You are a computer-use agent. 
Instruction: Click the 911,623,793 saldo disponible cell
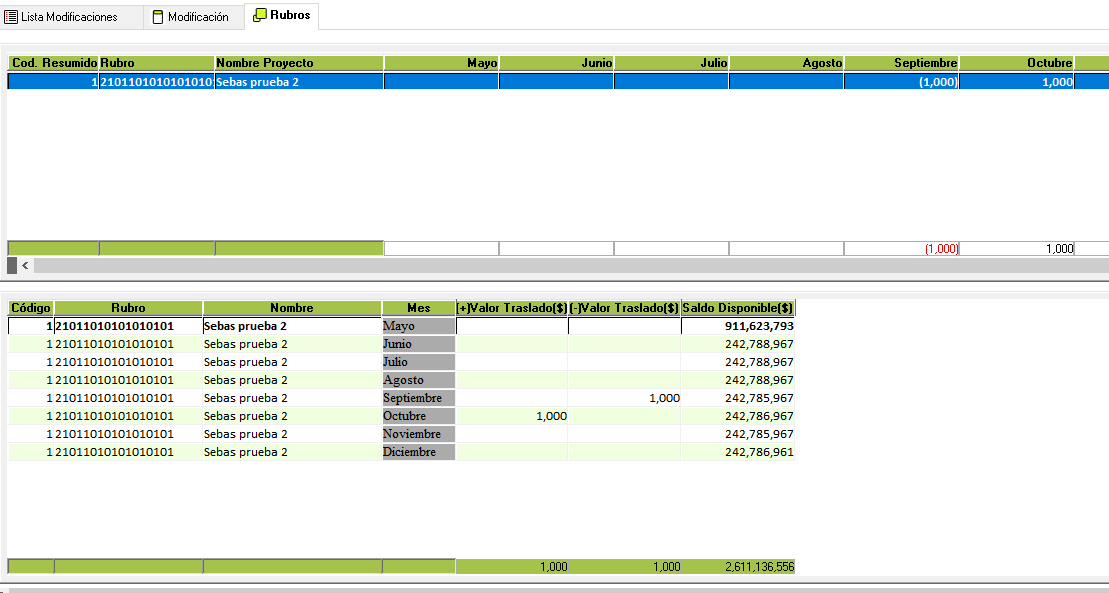tap(738, 326)
